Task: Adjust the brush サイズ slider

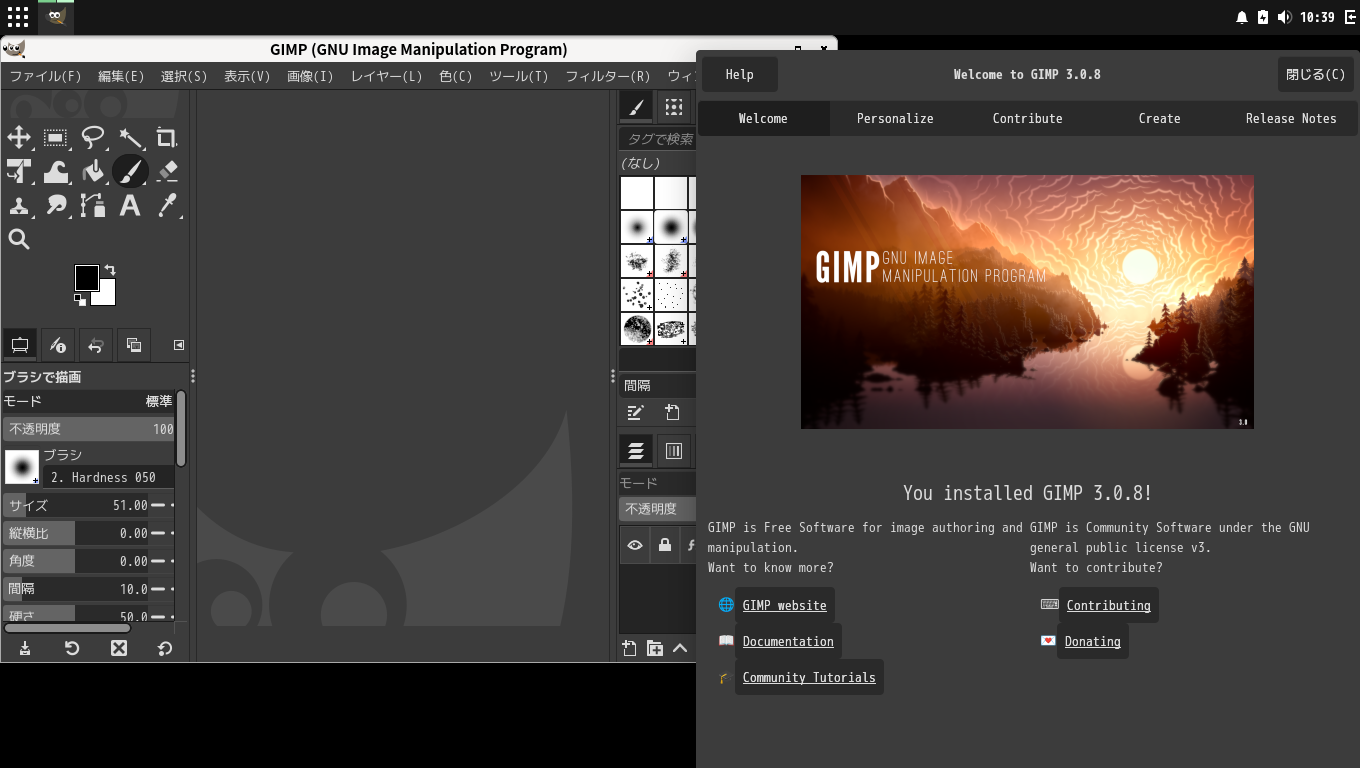Action: [x=76, y=505]
